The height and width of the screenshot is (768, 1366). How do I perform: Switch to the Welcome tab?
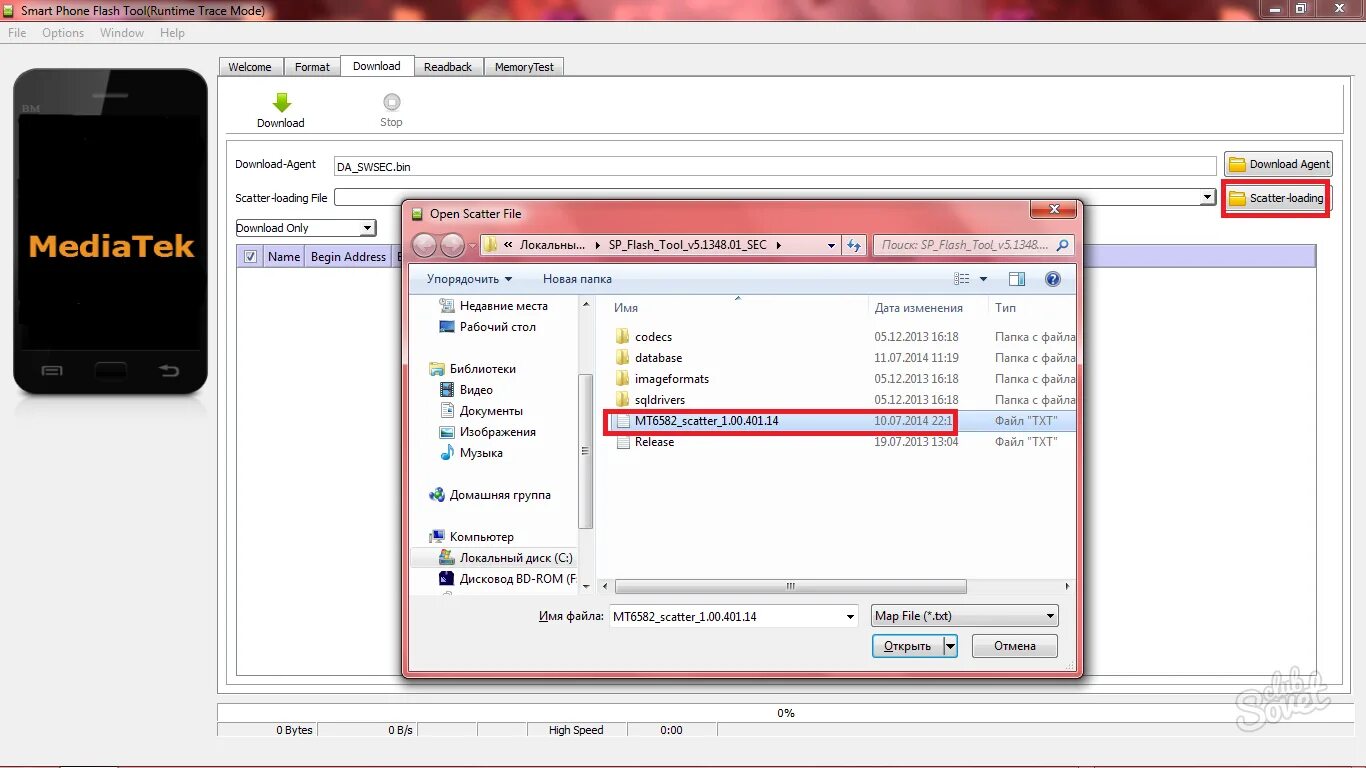click(250, 67)
